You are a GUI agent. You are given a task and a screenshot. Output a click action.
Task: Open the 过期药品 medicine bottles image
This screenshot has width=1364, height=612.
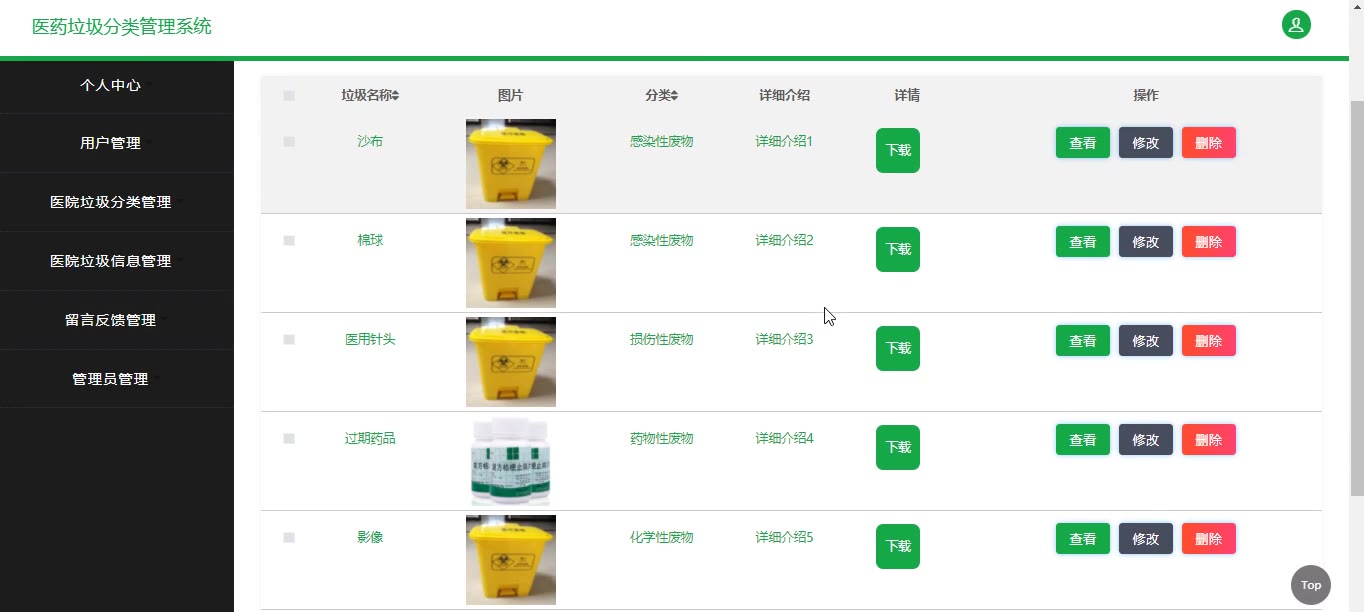tap(511, 461)
